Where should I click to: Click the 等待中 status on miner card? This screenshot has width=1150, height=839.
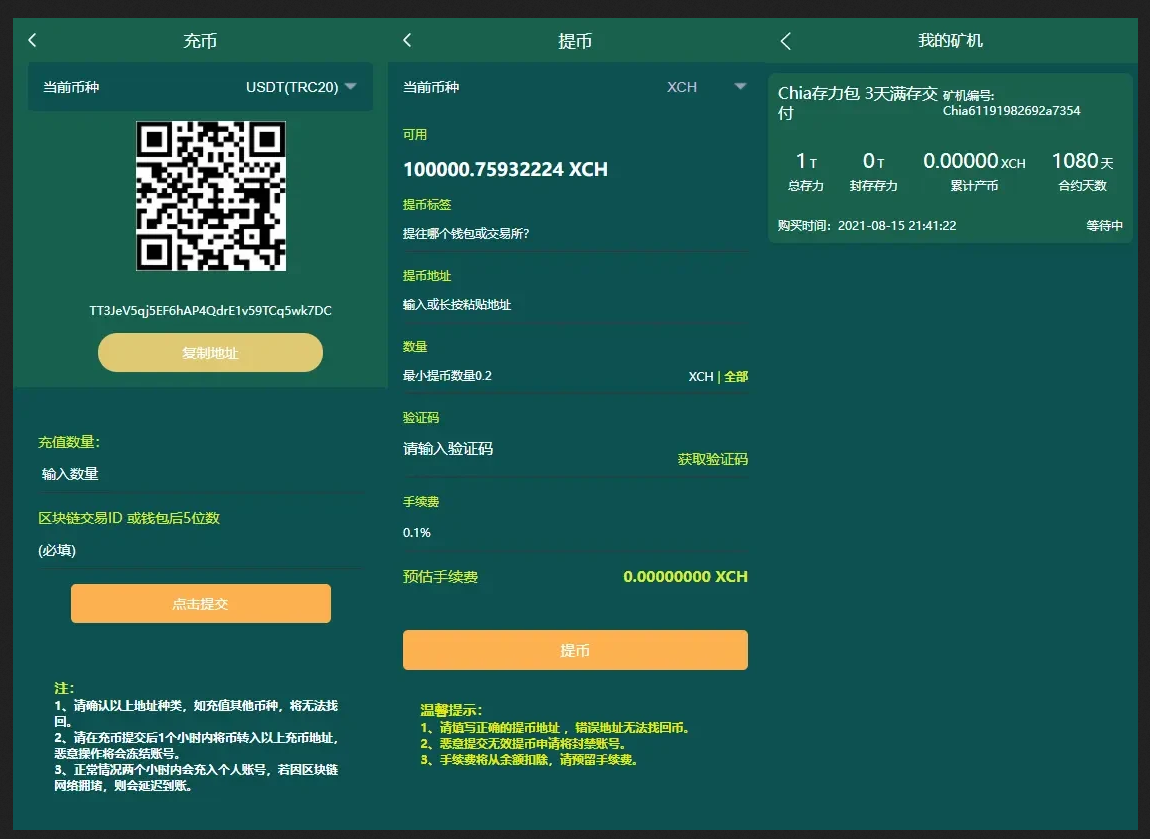click(1104, 226)
